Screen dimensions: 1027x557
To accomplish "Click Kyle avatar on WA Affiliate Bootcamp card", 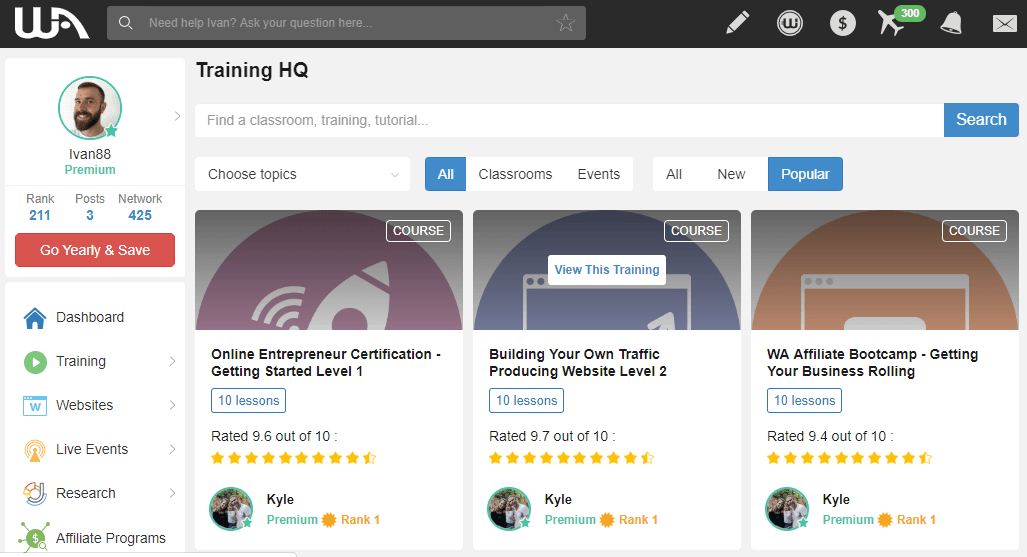I will tap(787, 509).
